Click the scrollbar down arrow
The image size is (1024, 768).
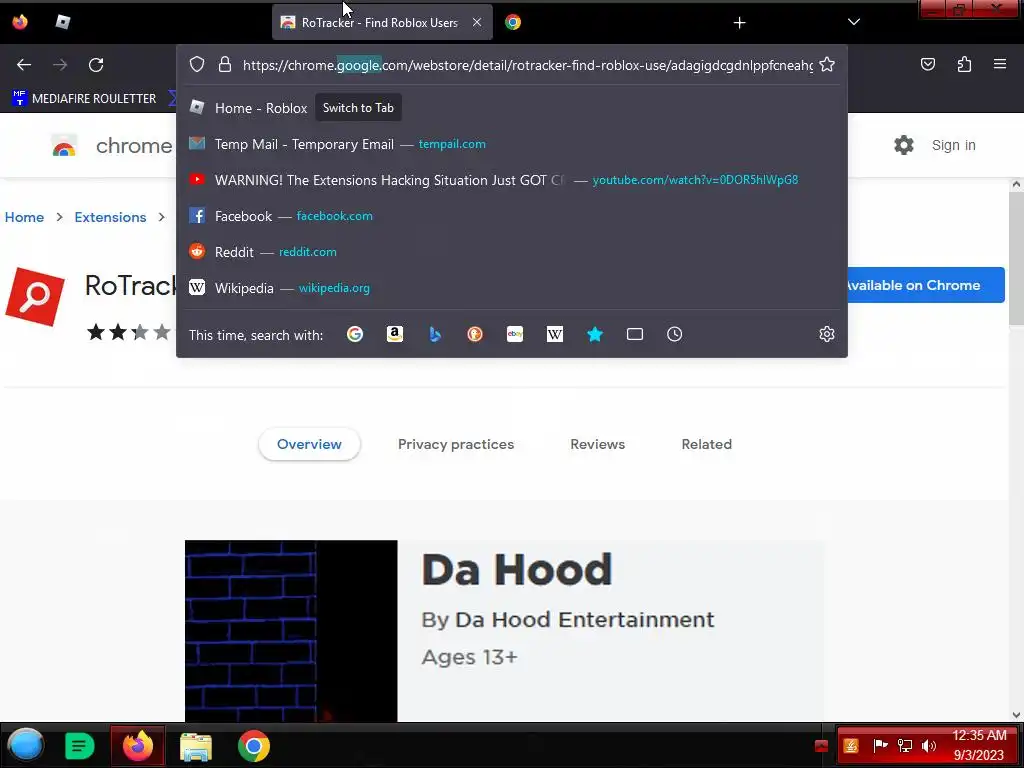(x=1016, y=715)
